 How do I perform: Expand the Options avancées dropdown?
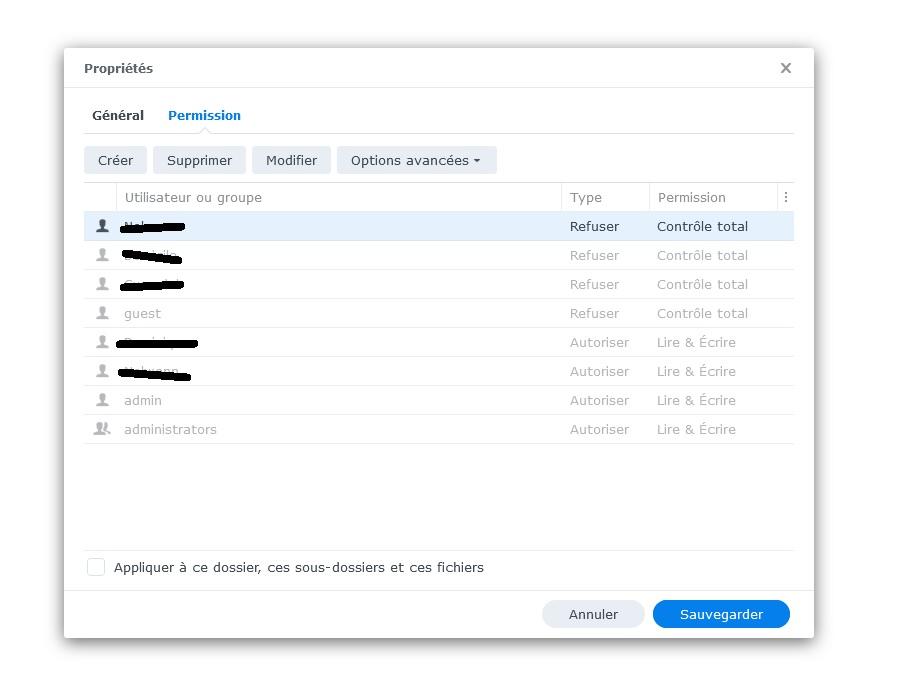click(416, 160)
